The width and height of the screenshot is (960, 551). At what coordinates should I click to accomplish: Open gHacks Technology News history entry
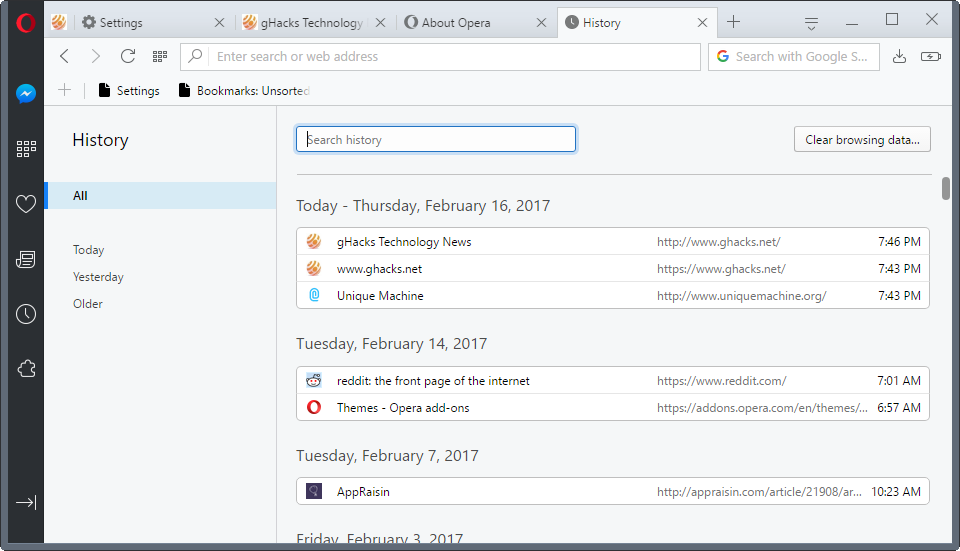click(x=613, y=241)
